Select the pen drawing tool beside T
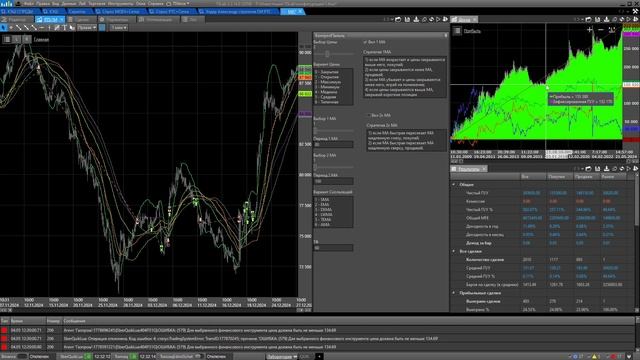Image resolution: width=640 pixels, height=360 pixels. pos(57,28)
